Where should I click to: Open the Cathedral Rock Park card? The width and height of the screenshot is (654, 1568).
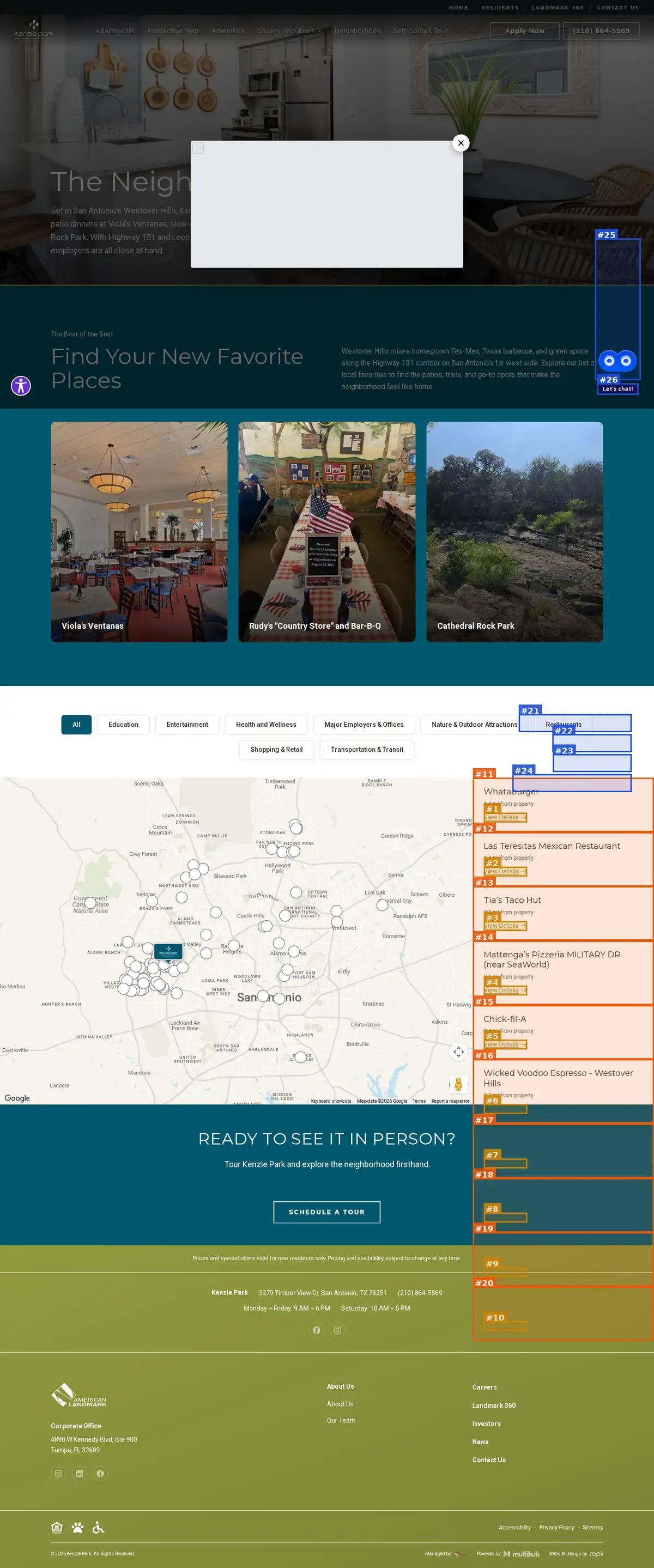pyautogui.click(x=514, y=532)
